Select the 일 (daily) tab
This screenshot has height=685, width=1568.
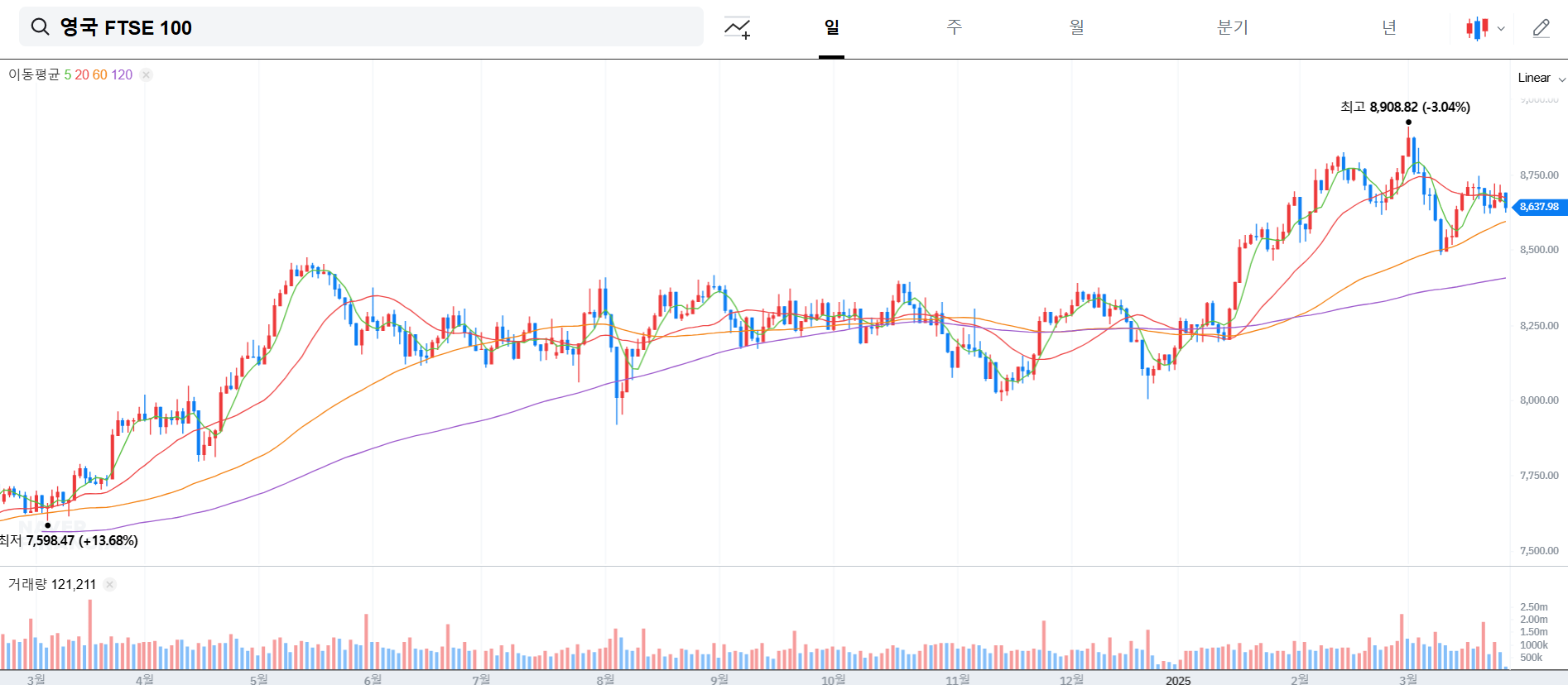click(x=831, y=27)
